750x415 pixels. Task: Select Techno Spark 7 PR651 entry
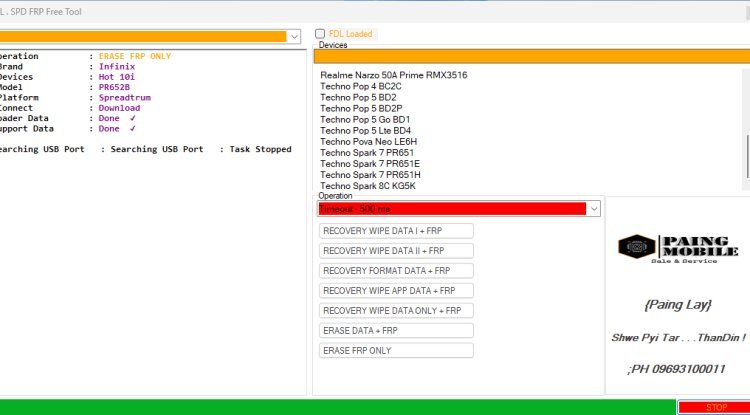(x=367, y=153)
